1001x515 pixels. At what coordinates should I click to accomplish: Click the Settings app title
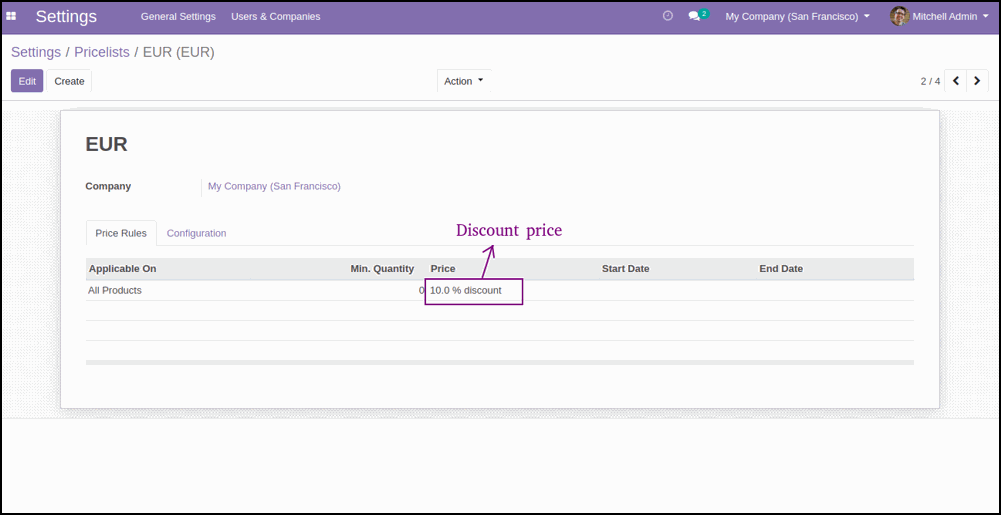pyautogui.click(x=66, y=17)
